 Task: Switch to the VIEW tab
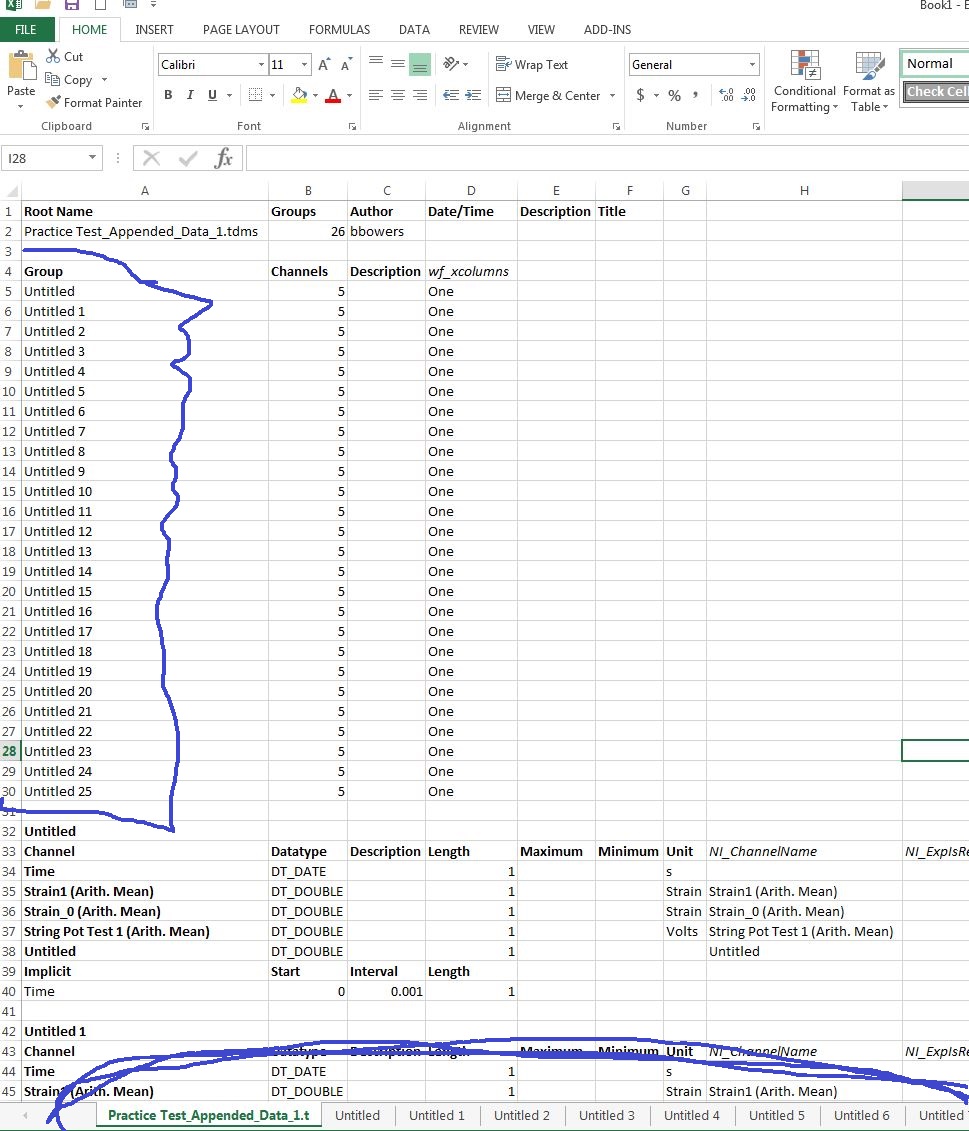[541, 30]
